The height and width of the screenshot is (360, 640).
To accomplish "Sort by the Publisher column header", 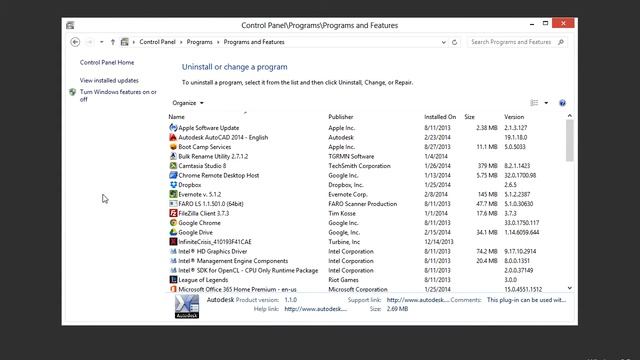I will pyautogui.click(x=341, y=117).
